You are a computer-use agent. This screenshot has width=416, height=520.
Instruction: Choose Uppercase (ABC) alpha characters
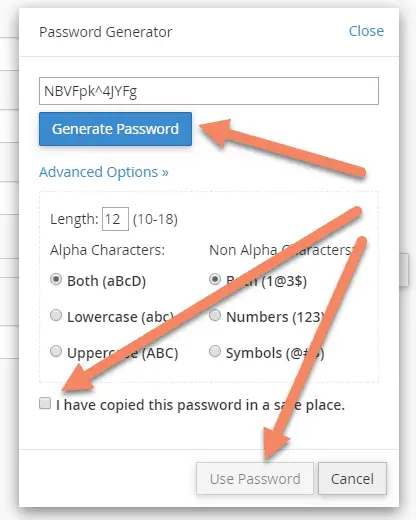coord(56,351)
